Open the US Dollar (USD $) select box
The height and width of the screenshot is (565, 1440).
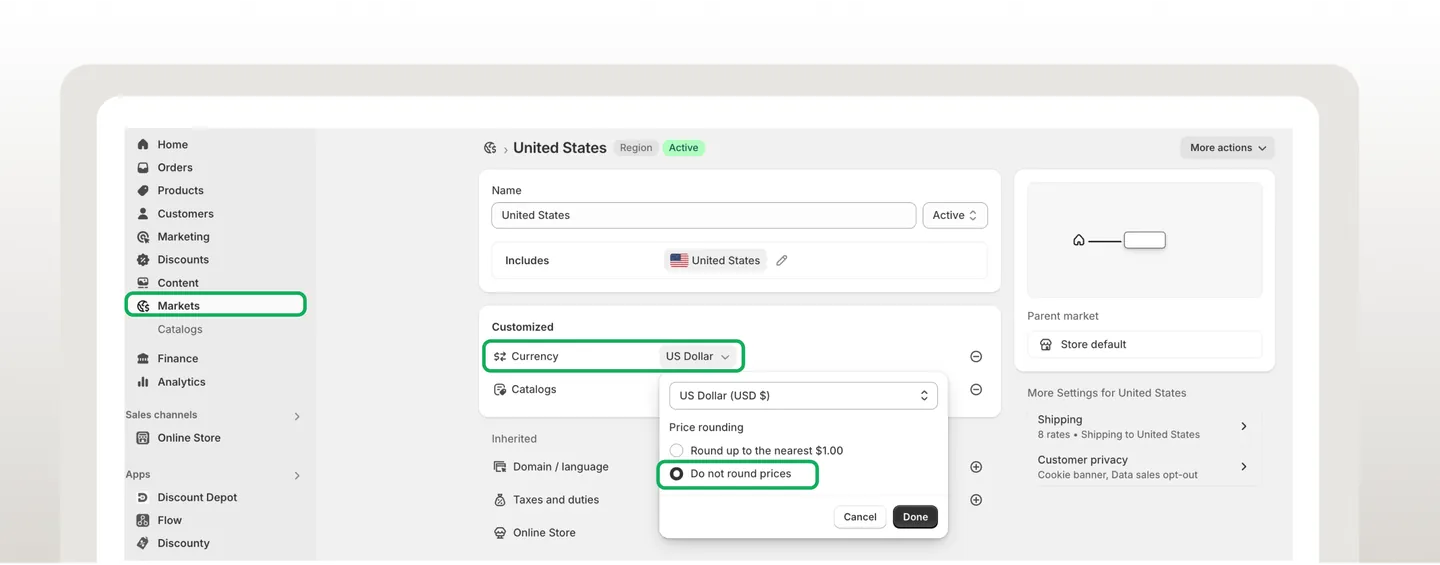click(803, 396)
